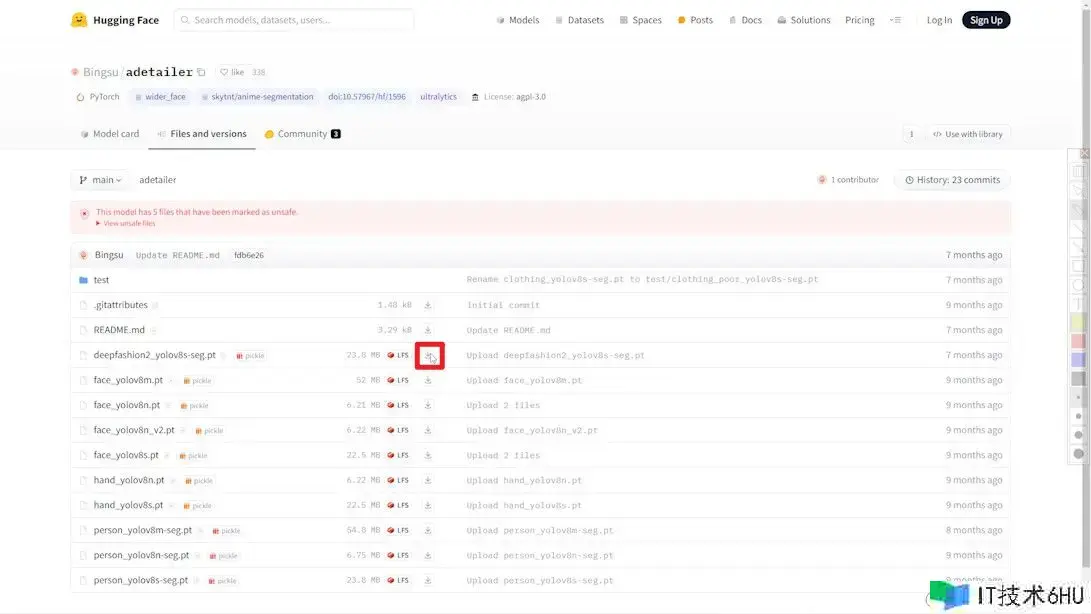Download person_yolov8n-seg.pt via its download icon
1091x614 pixels.
pos(428,556)
